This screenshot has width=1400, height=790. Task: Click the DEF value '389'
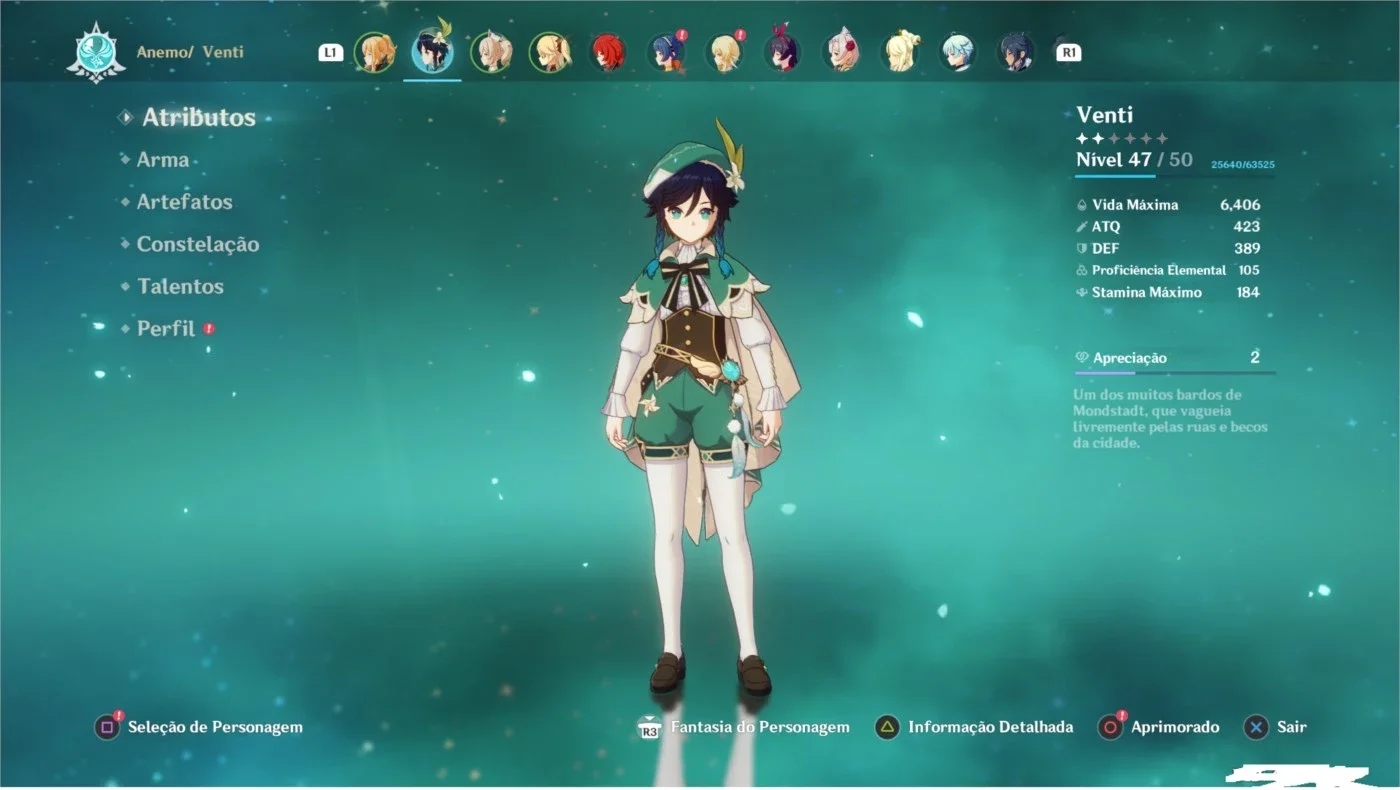[x=1247, y=249]
